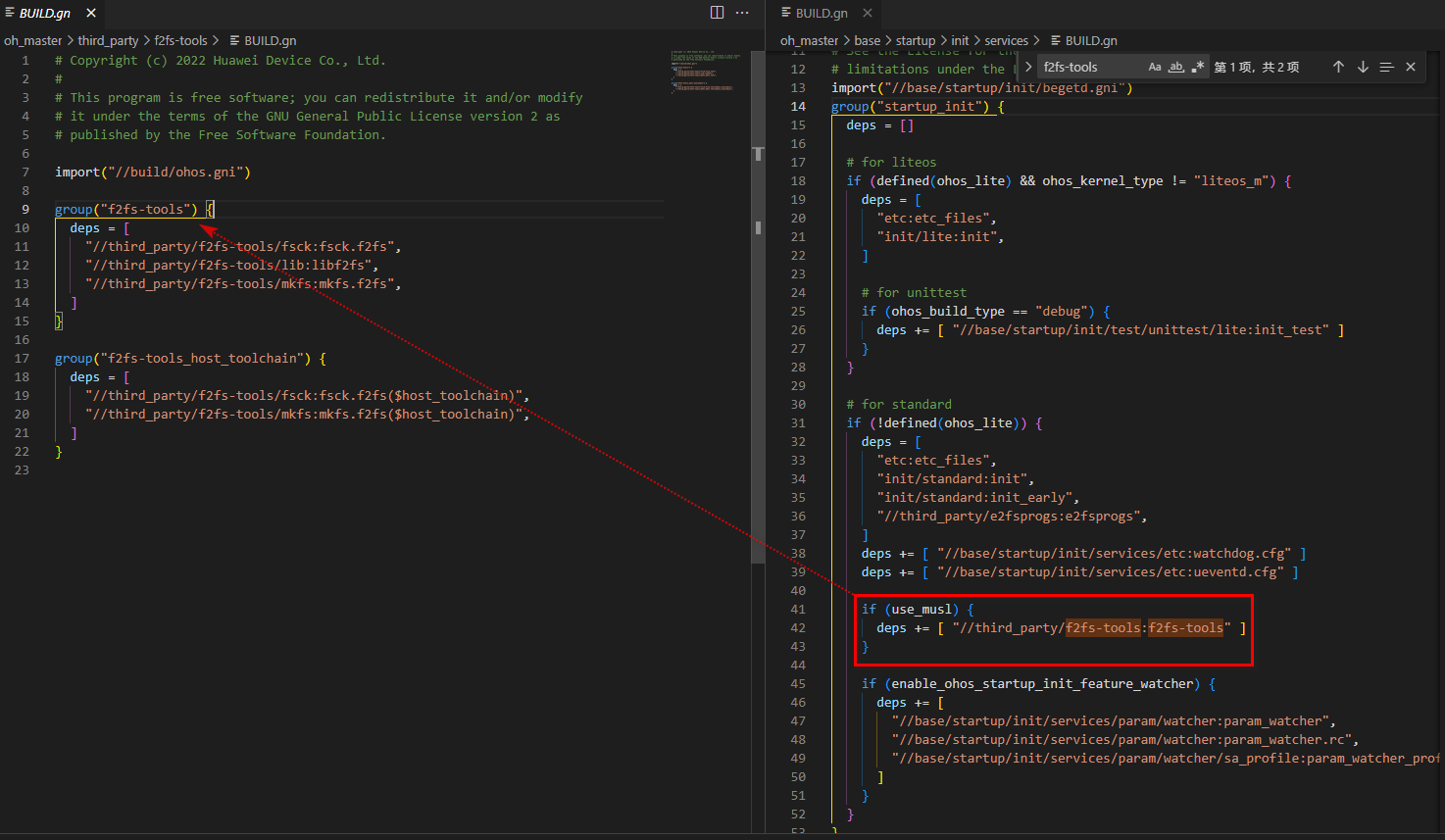Image resolution: width=1445 pixels, height=840 pixels.
Task: Click the Copyright 2022 Huawei comment line
Action: coord(221,60)
